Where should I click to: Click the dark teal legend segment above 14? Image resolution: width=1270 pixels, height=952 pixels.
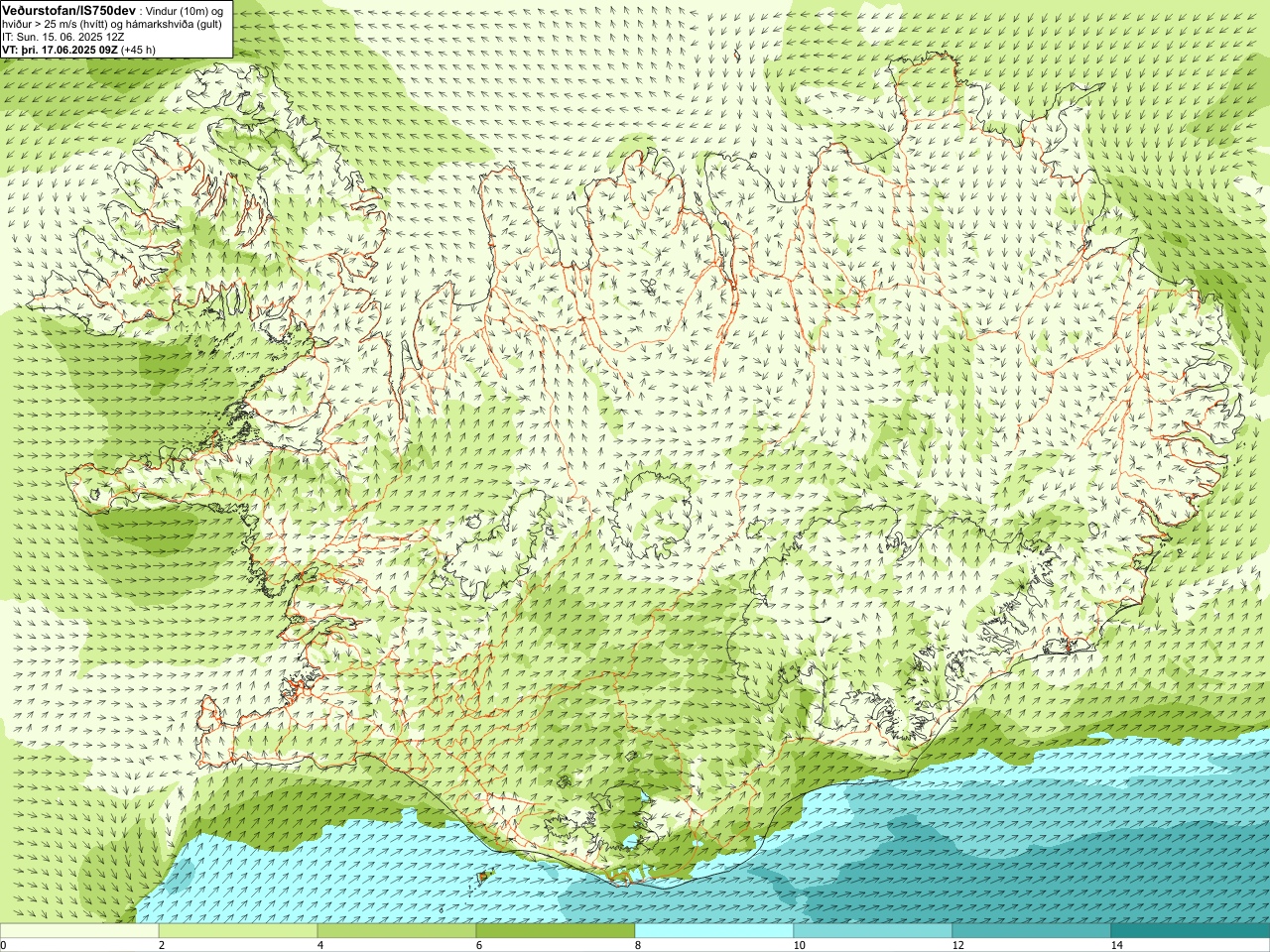pos(1191,931)
